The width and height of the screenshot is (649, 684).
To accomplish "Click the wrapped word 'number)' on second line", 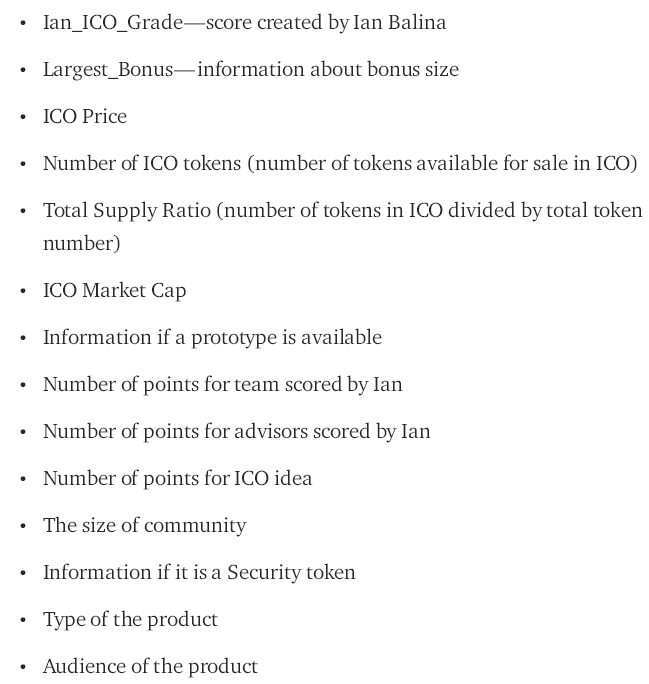I will [x=81, y=243].
